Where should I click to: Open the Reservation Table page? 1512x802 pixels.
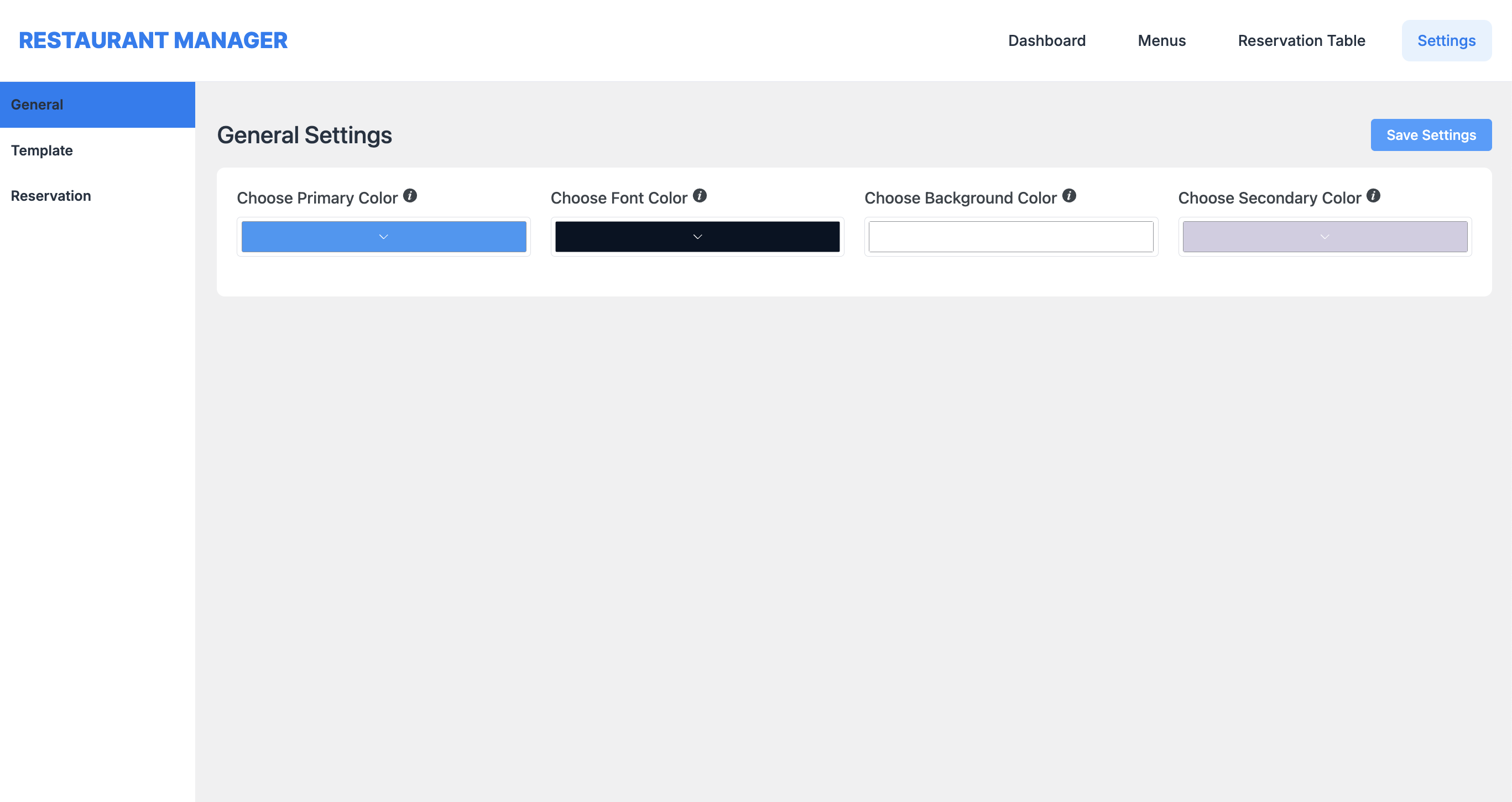coord(1301,40)
